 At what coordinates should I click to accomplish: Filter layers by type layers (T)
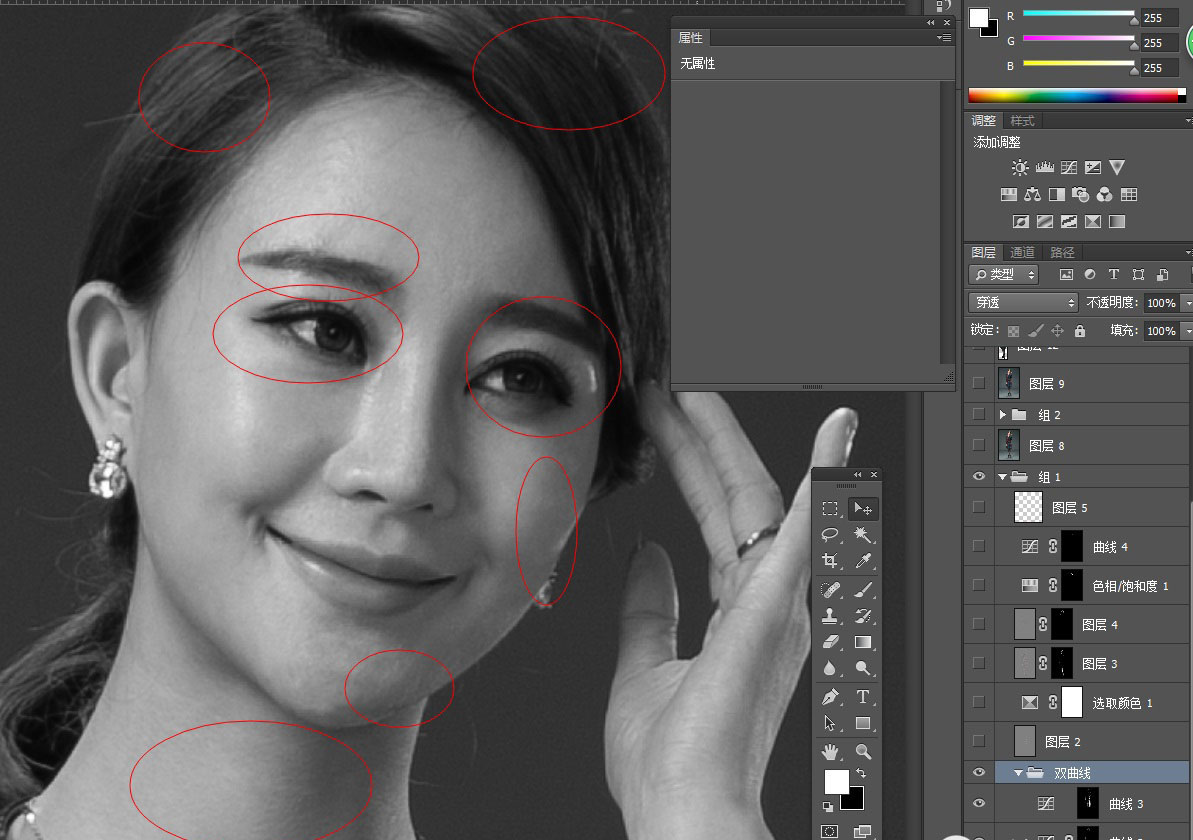[x=1114, y=275]
